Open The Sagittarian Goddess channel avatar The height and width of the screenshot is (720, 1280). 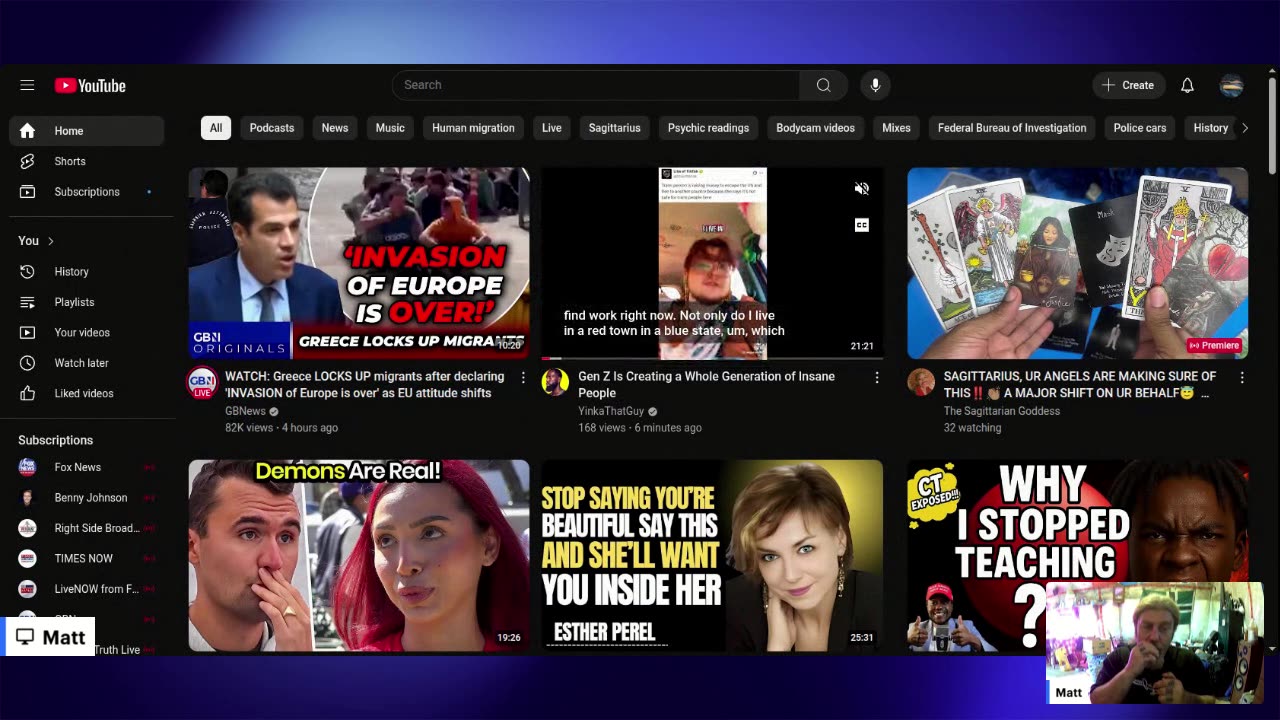click(x=921, y=383)
